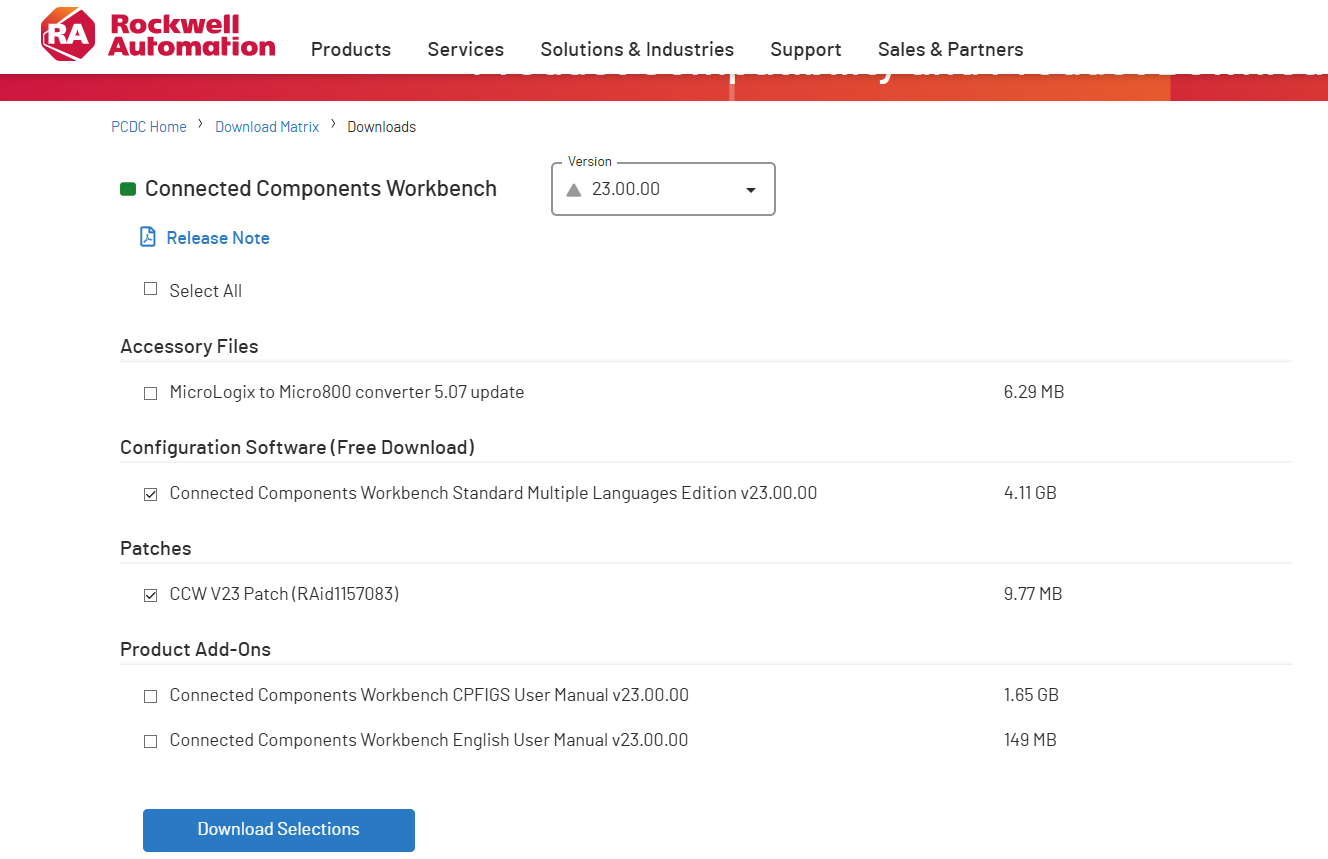Open the Support menu
This screenshot has width=1328, height=859.
[x=806, y=49]
